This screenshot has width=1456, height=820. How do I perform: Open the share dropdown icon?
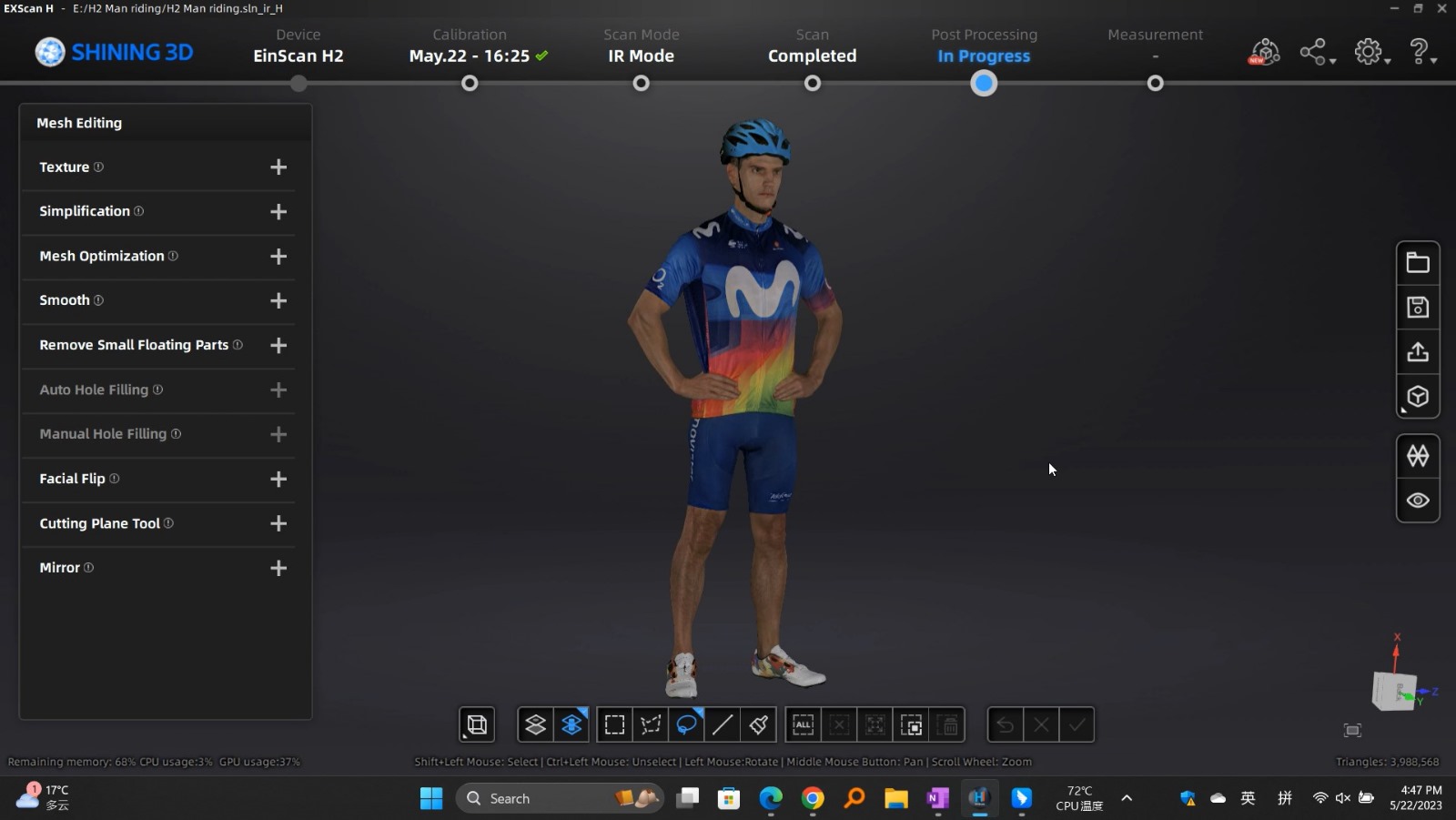[1317, 52]
